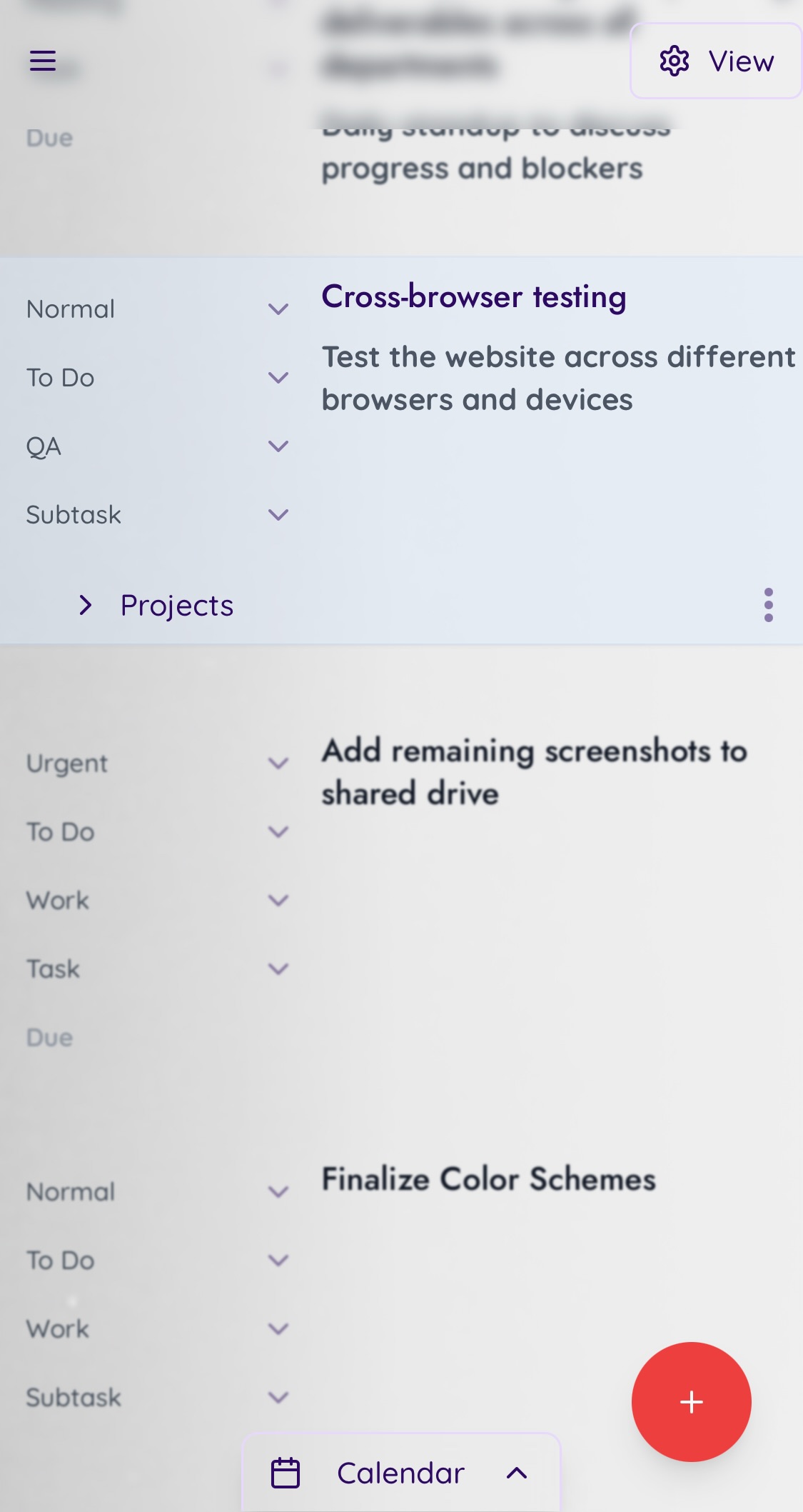Open Add remaining screenshots task
The image size is (803, 1512).
(x=534, y=772)
